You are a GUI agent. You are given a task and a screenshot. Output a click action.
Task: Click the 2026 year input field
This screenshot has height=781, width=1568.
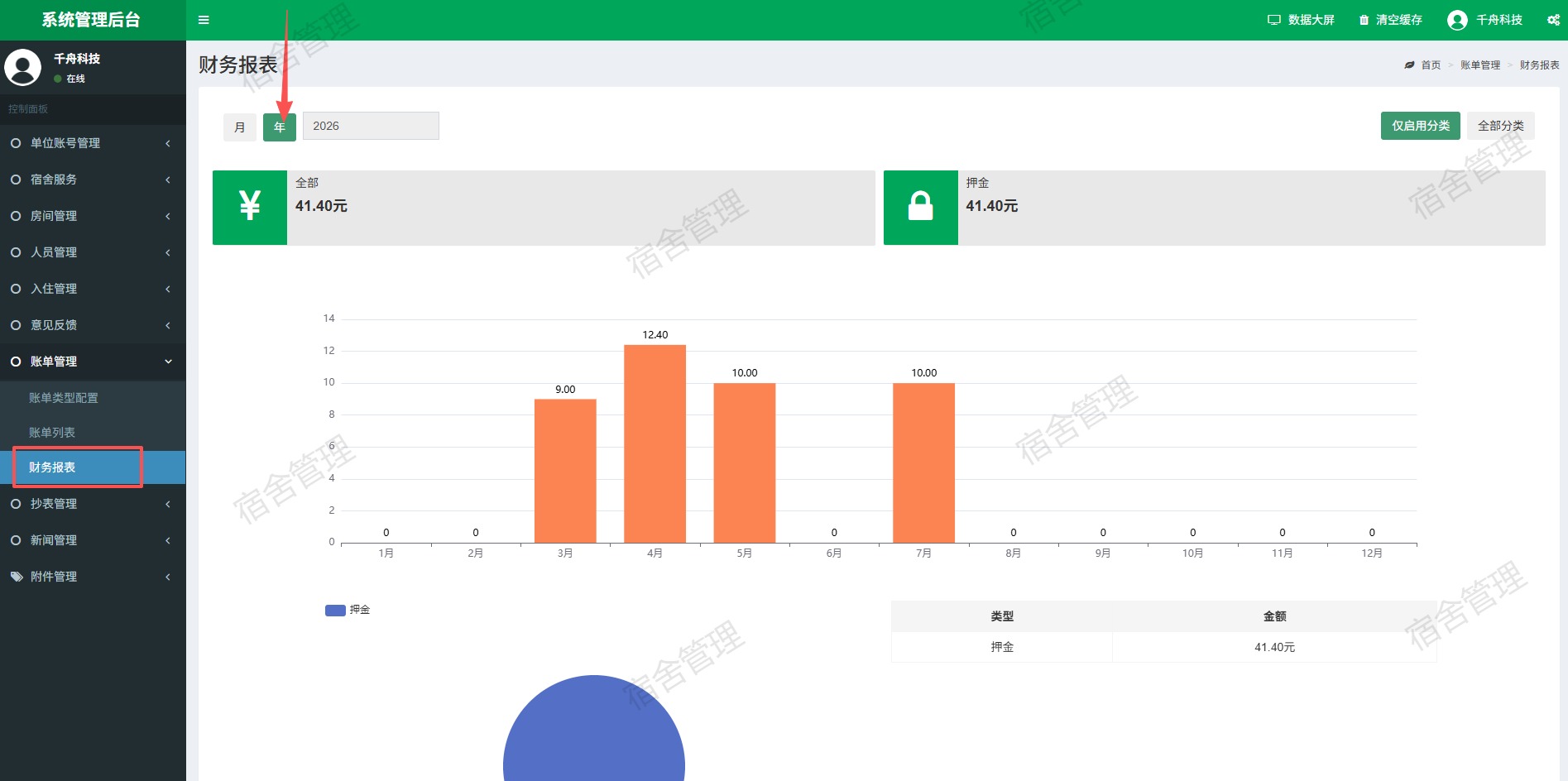click(x=371, y=126)
